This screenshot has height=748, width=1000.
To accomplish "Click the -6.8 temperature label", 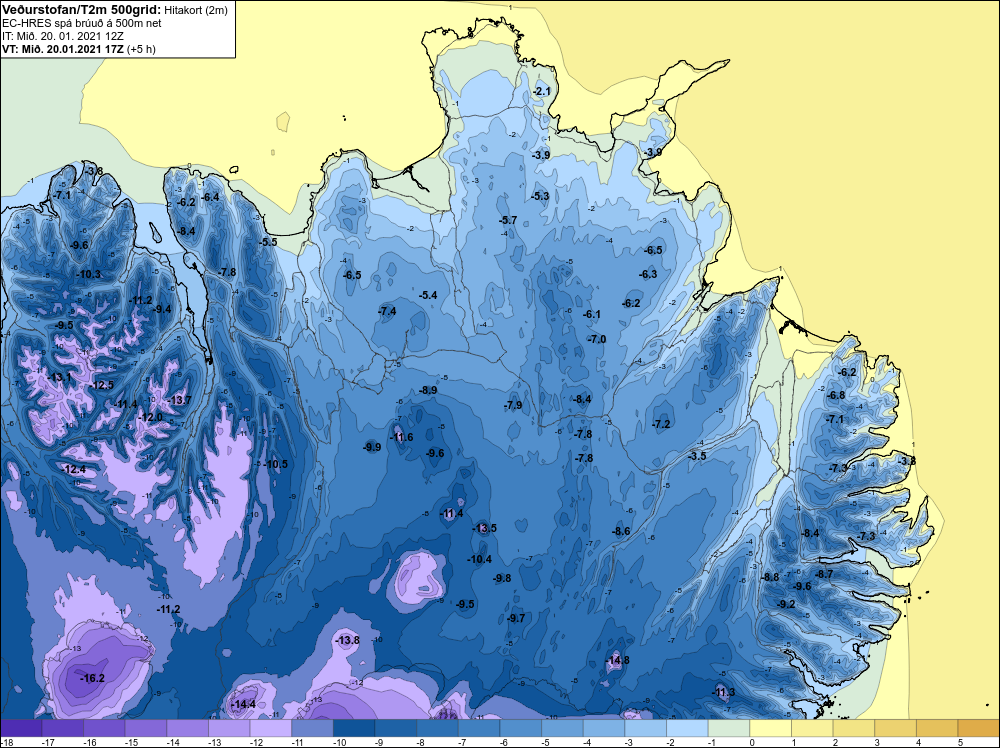I will pos(836,395).
